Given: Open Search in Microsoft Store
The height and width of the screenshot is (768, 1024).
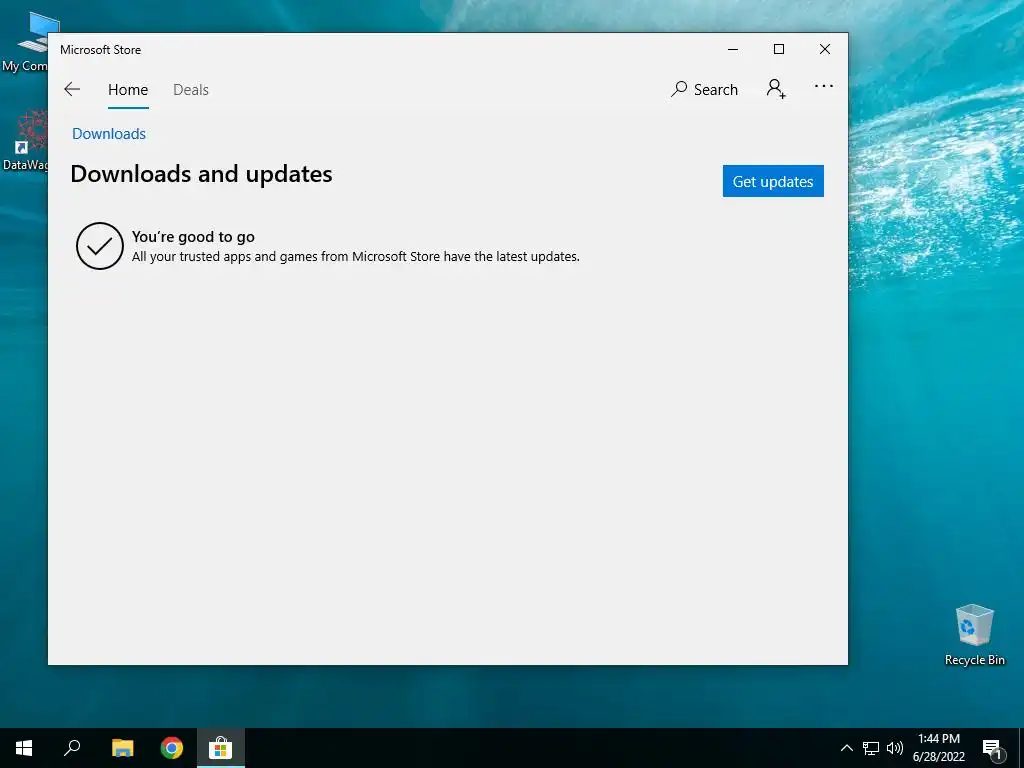Looking at the screenshot, I should (704, 89).
